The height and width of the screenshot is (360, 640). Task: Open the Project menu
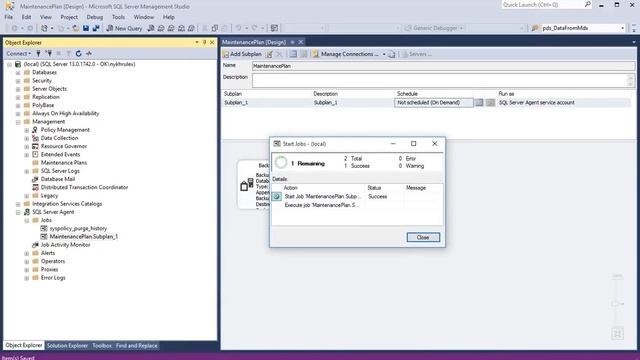[69, 17]
